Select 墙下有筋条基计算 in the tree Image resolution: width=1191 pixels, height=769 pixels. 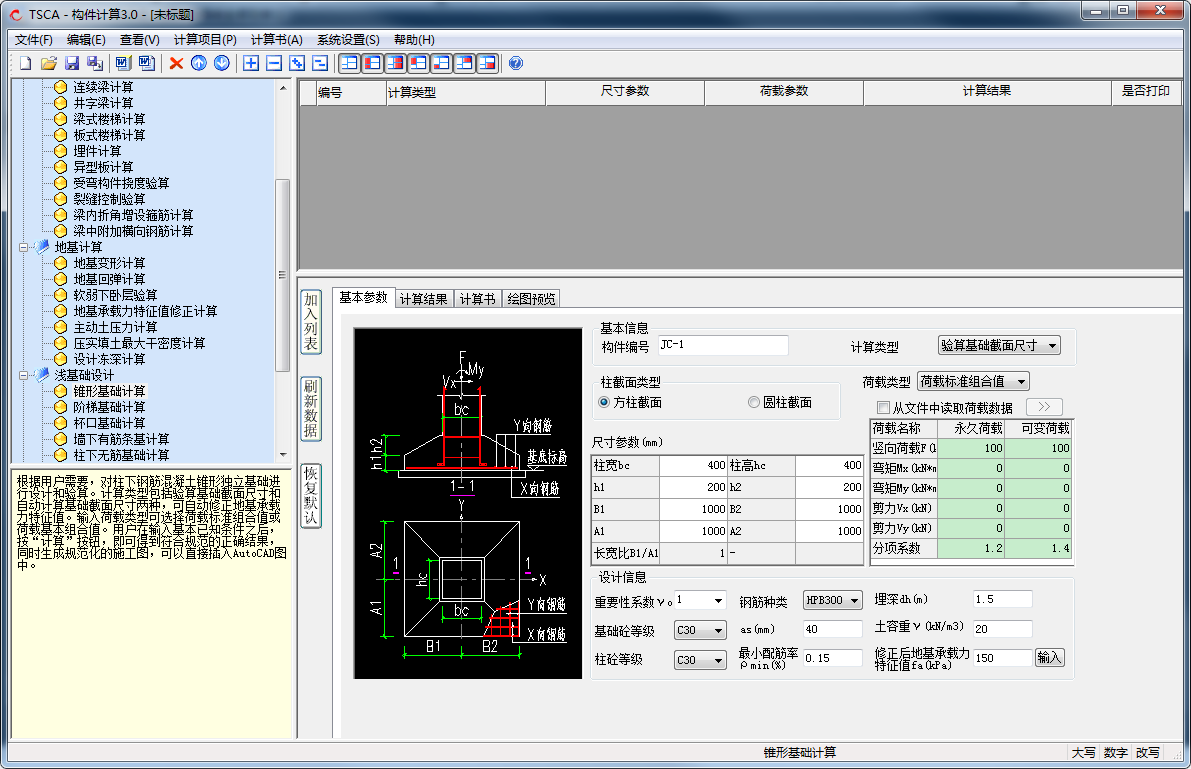[122, 439]
